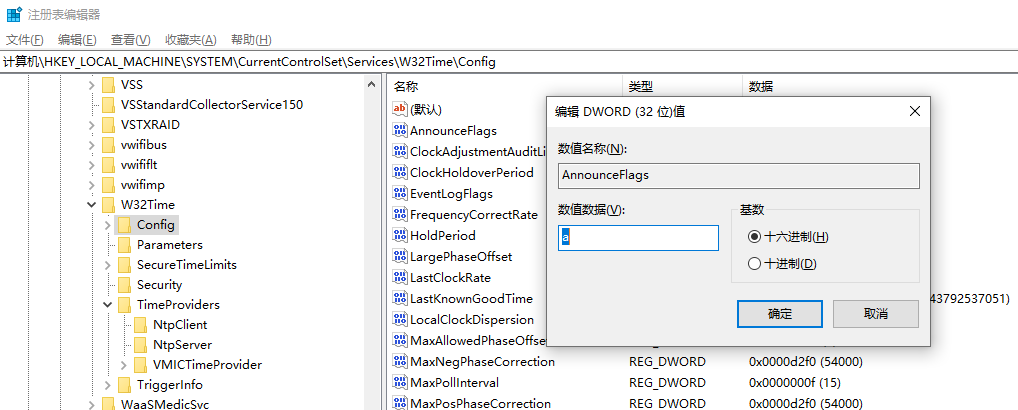Click the LargePhaseOffset value icon
This screenshot has height=410, width=1018.
tap(400, 256)
